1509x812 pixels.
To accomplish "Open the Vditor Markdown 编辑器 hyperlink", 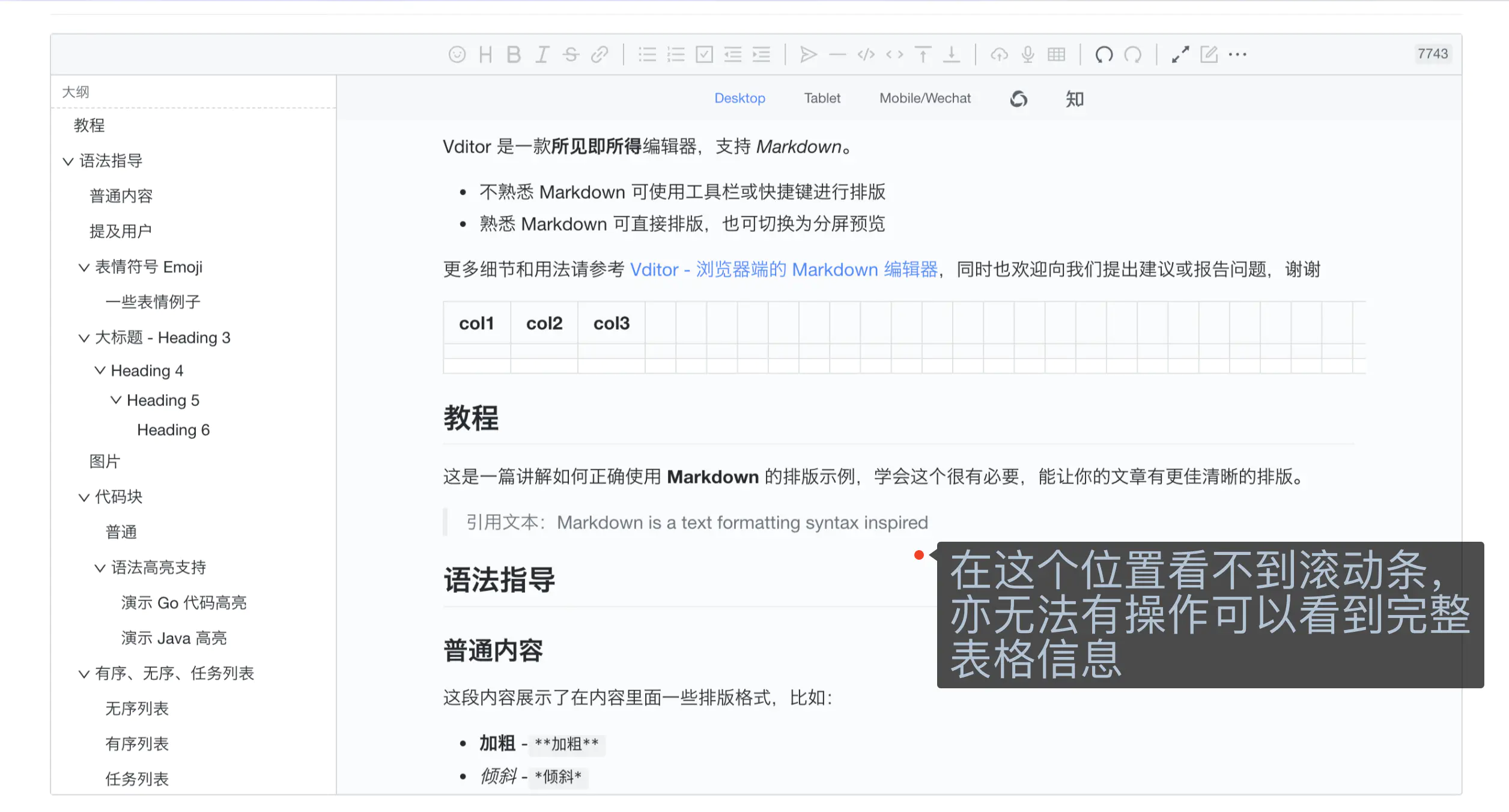I will click(x=783, y=270).
